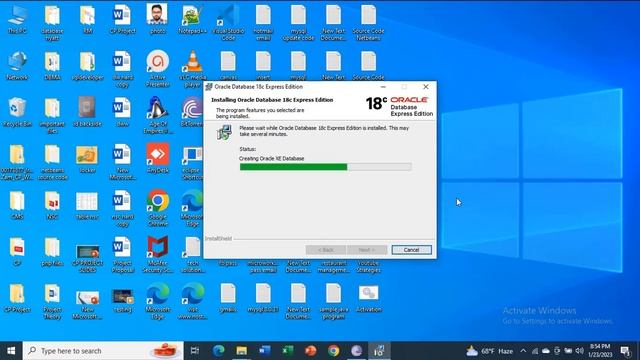640x360 pixels.
Task: Open the notification center icon
Action: (625, 351)
